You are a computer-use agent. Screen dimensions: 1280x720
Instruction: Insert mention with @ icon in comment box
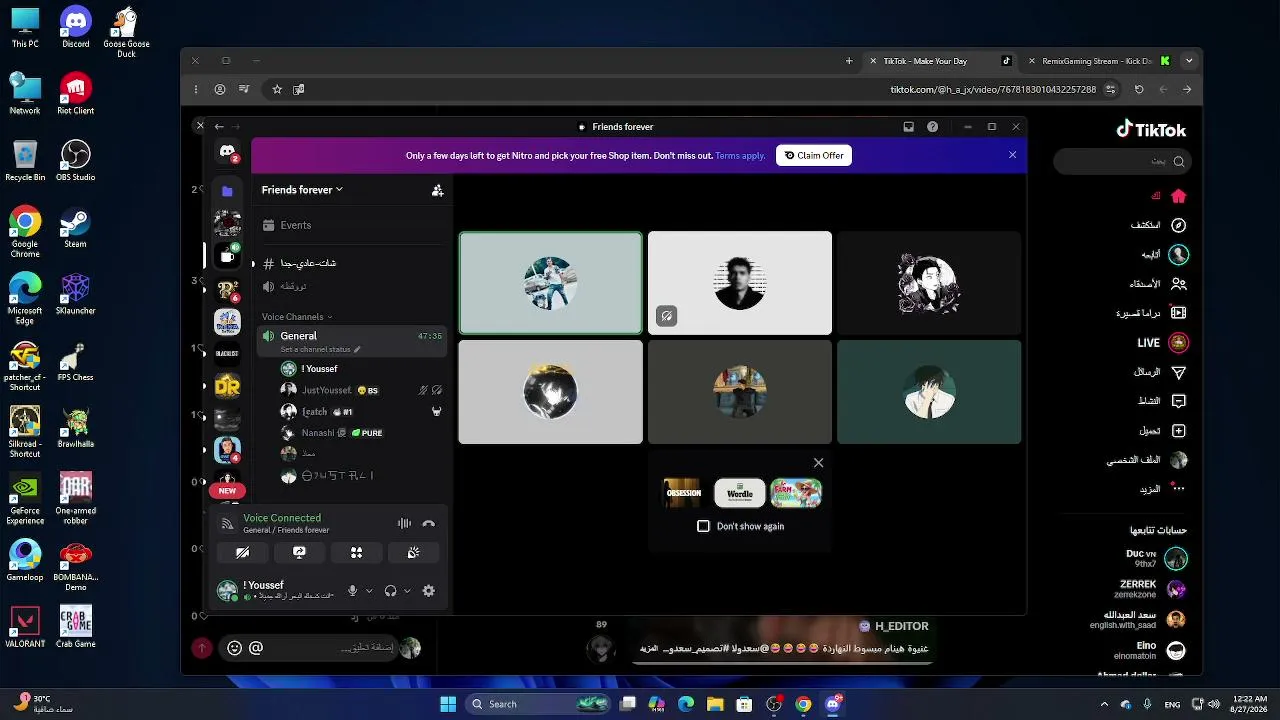point(256,648)
